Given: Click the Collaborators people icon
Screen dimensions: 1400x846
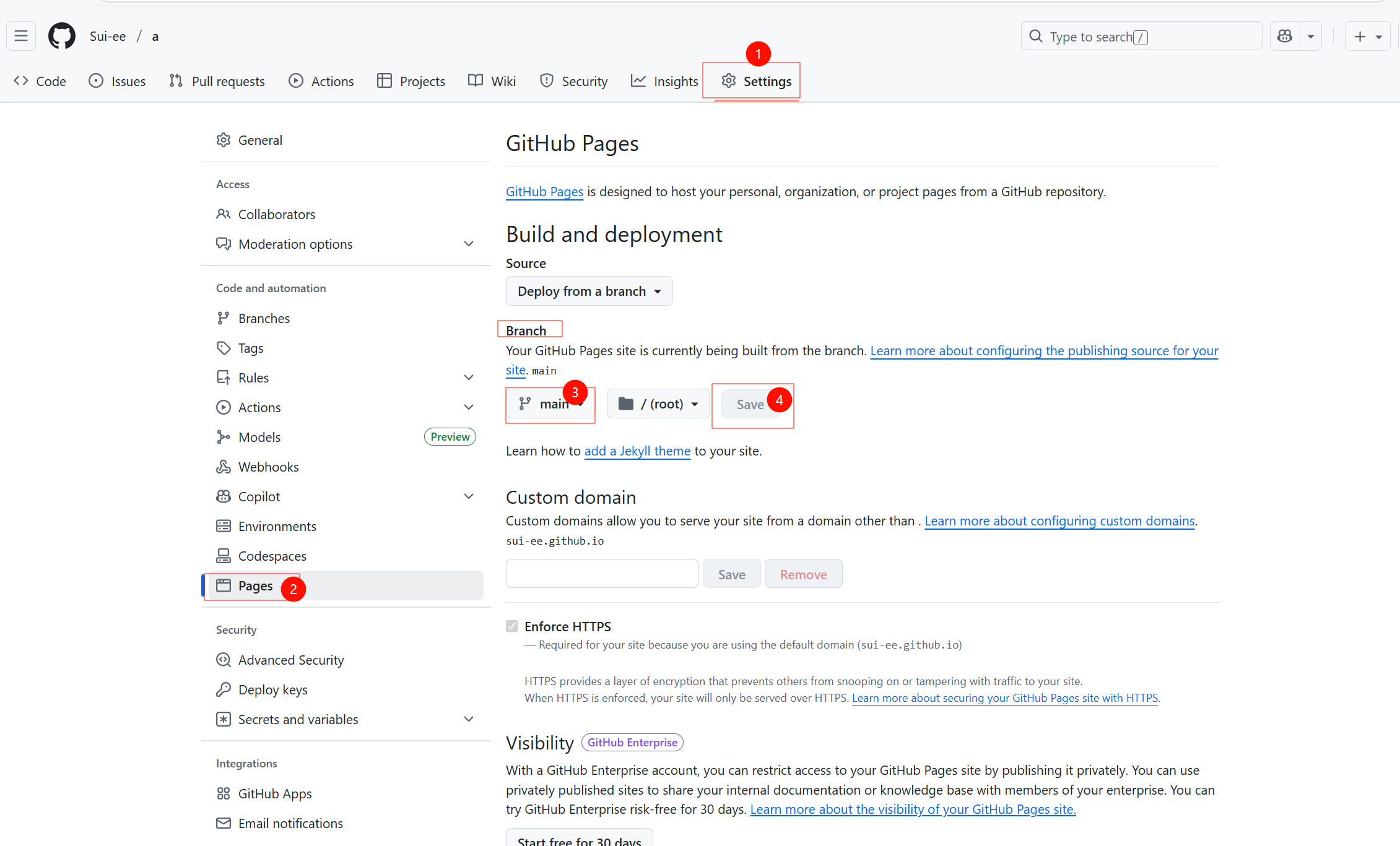Looking at the screenshot, I should point(224,214).
